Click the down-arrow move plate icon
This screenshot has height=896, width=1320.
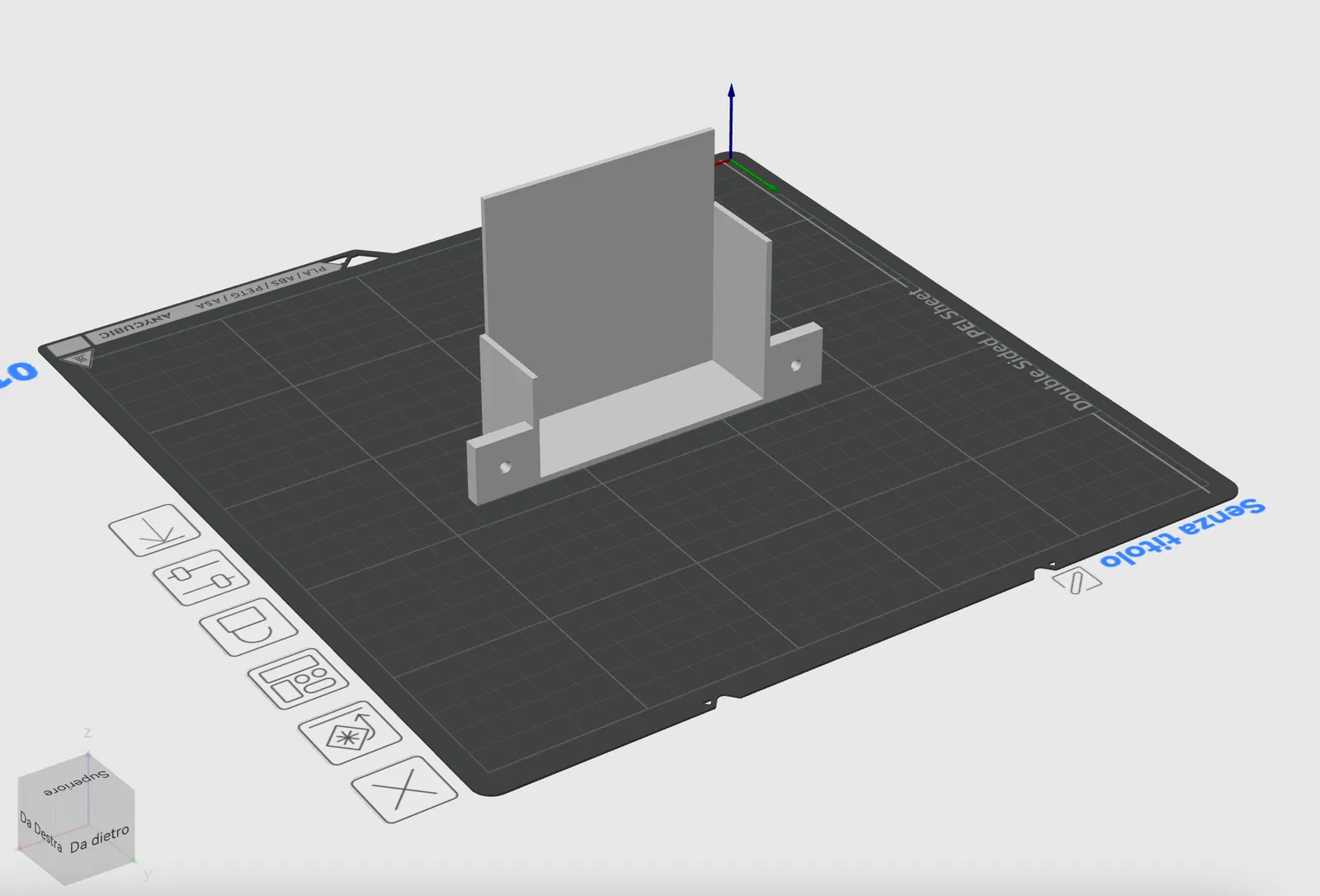(154, 531)
